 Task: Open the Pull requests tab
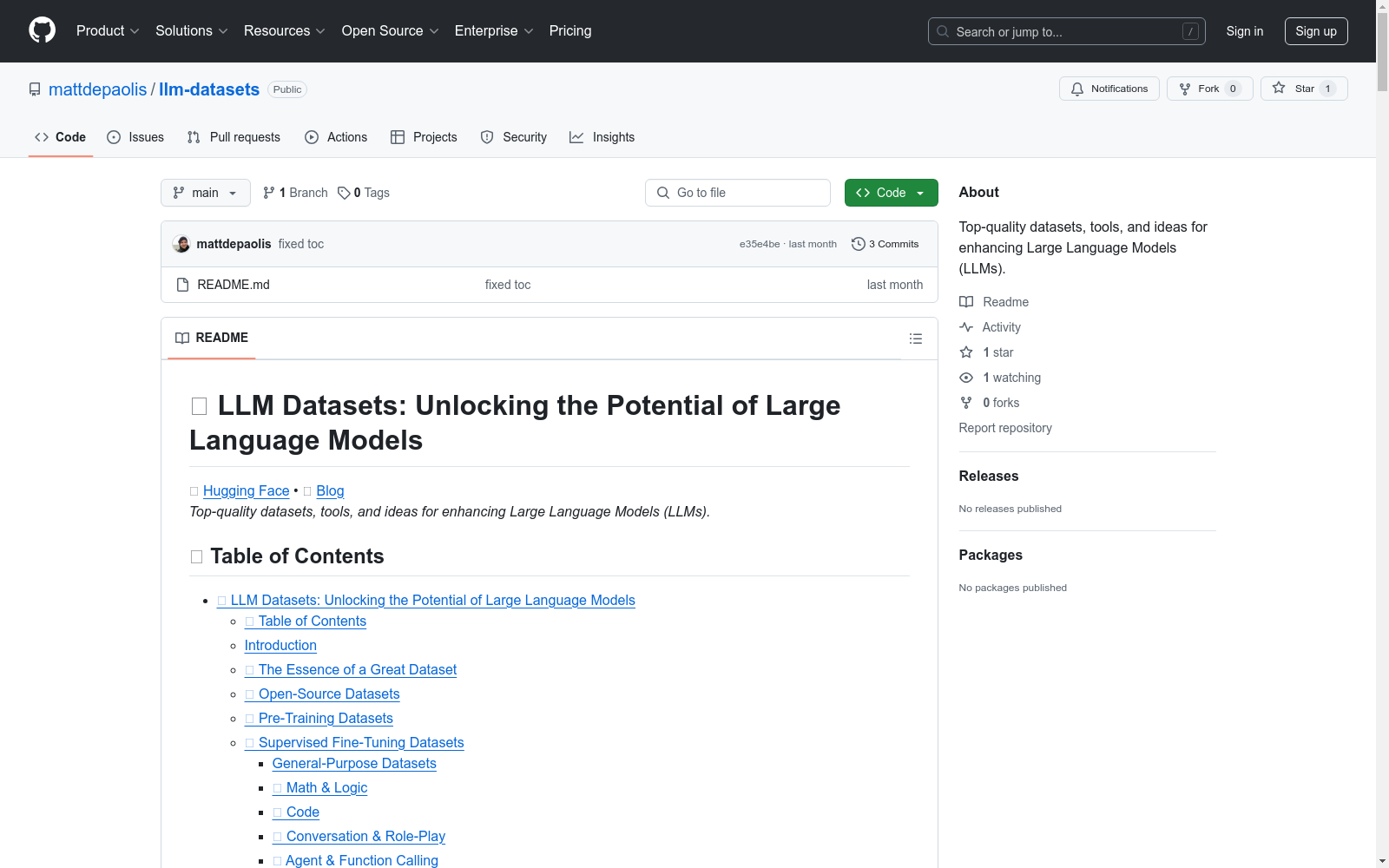click(234, 137)
